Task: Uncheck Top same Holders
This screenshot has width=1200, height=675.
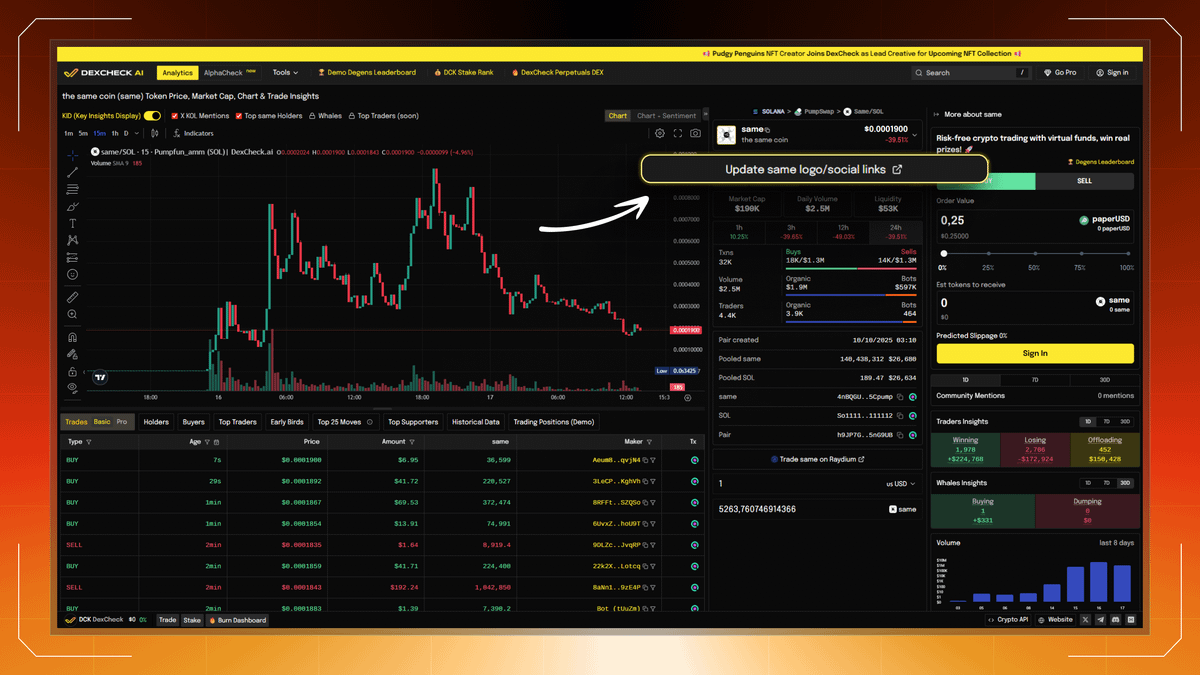Action: (x=239, y=116)
